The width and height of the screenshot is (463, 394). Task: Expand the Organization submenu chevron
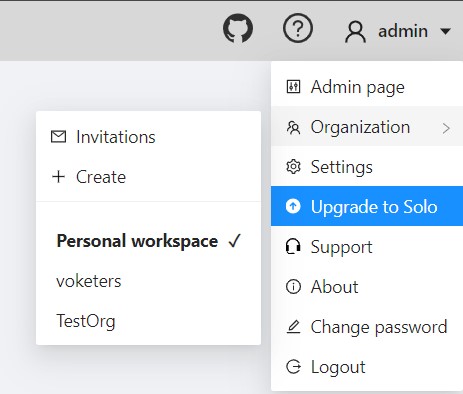pyautogui.click(x=446, y=128)
